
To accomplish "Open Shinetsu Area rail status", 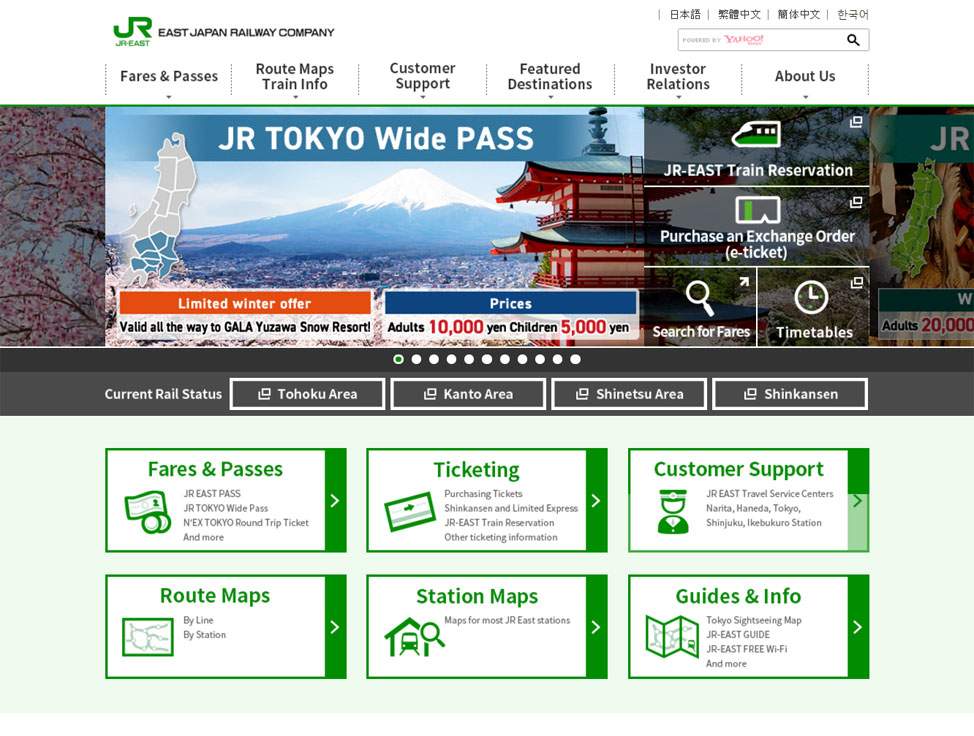I will click(x=629, y=394).
